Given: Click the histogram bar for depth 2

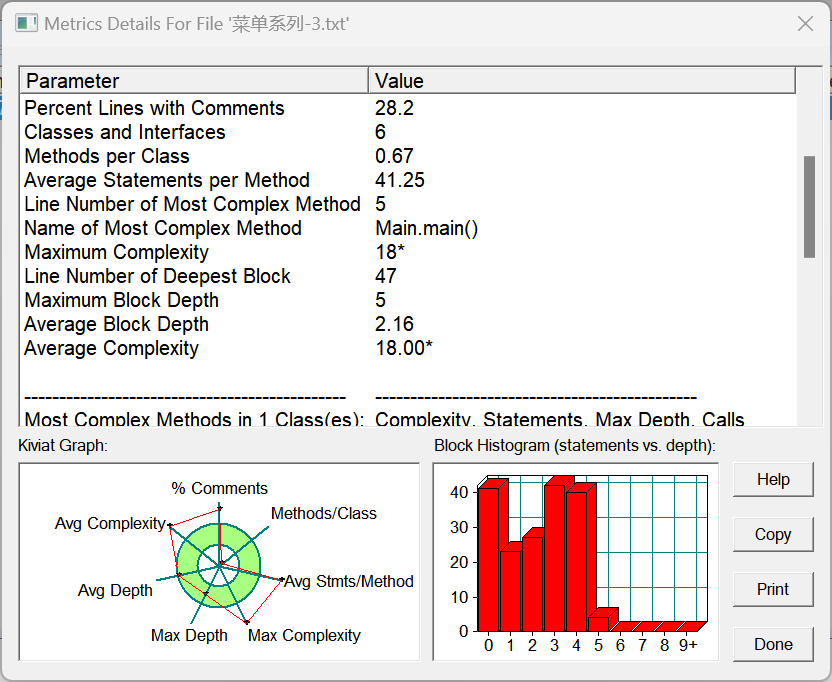Looking at the screenshot, I should click(533, 584).
